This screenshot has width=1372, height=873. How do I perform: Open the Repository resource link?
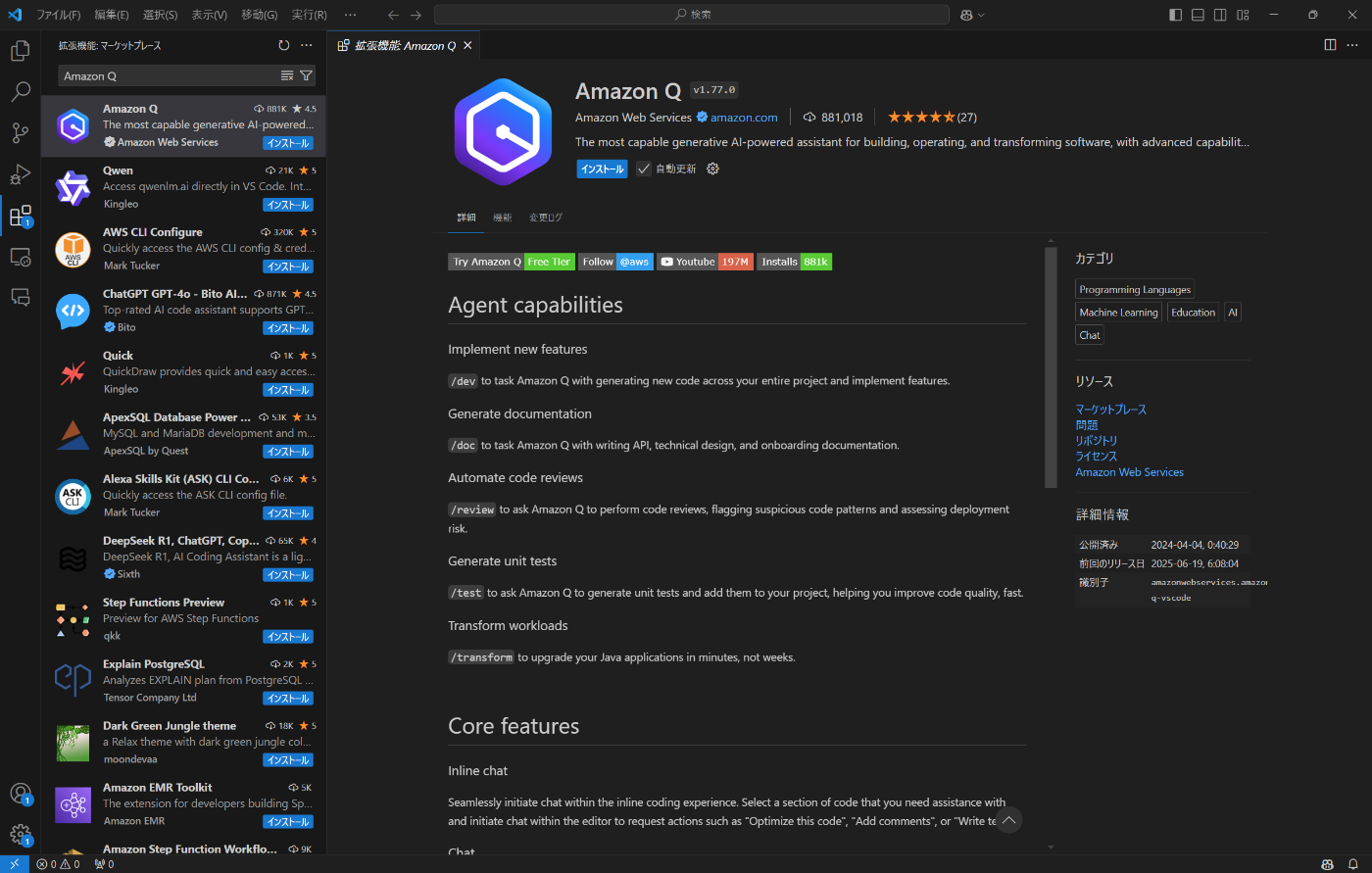(x=1096, y=441)
